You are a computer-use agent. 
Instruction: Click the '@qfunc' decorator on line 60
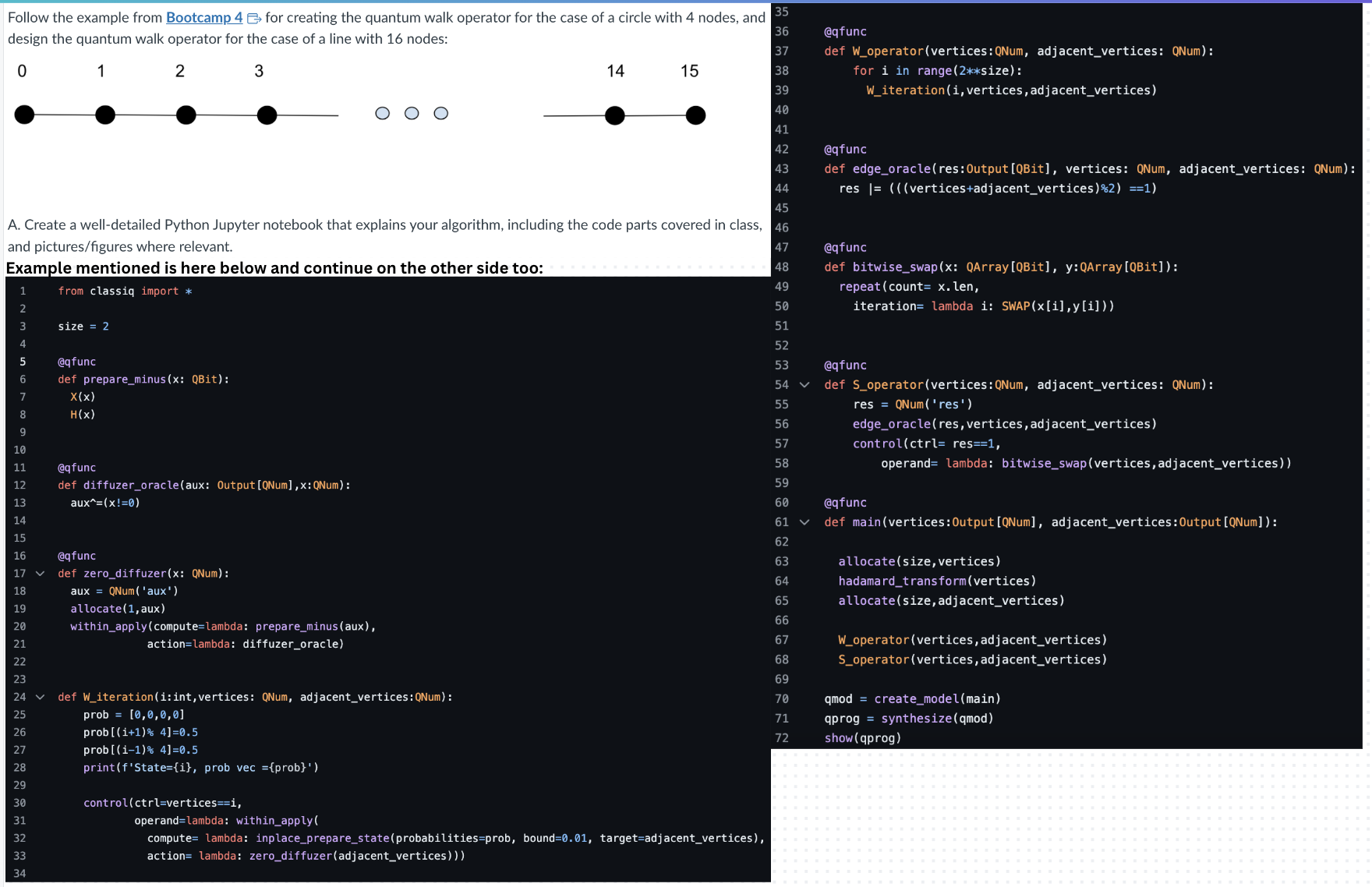pos(845,503)
